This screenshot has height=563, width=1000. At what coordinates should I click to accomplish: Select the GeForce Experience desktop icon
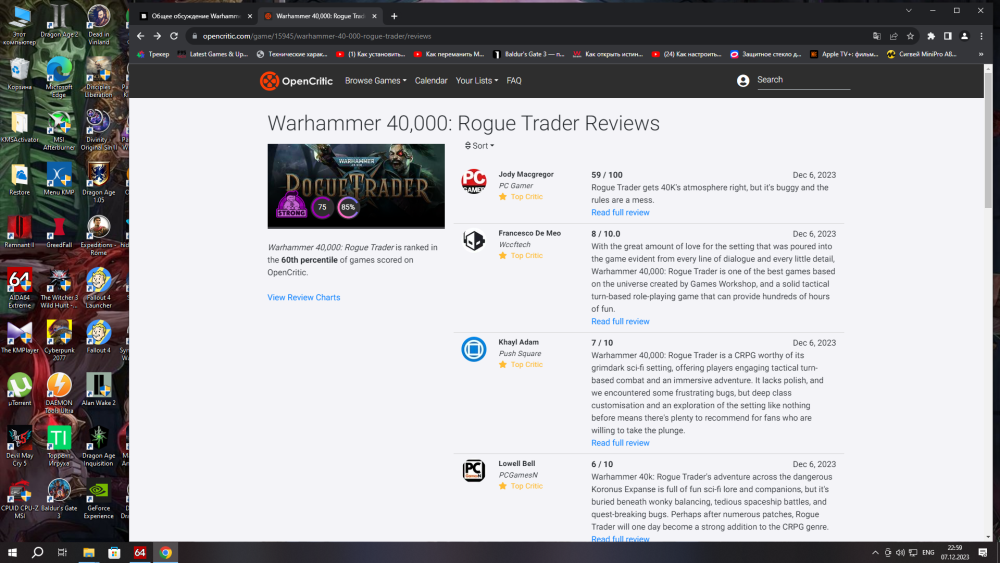tap(98, 499)
